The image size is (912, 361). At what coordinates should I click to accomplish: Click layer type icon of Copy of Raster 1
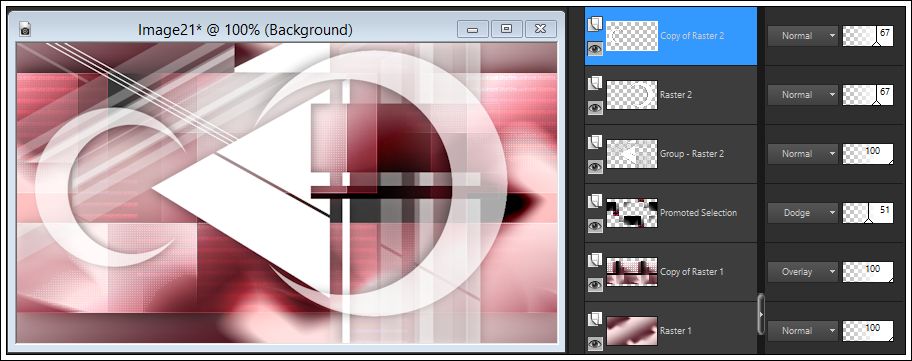tap(594, 260)
